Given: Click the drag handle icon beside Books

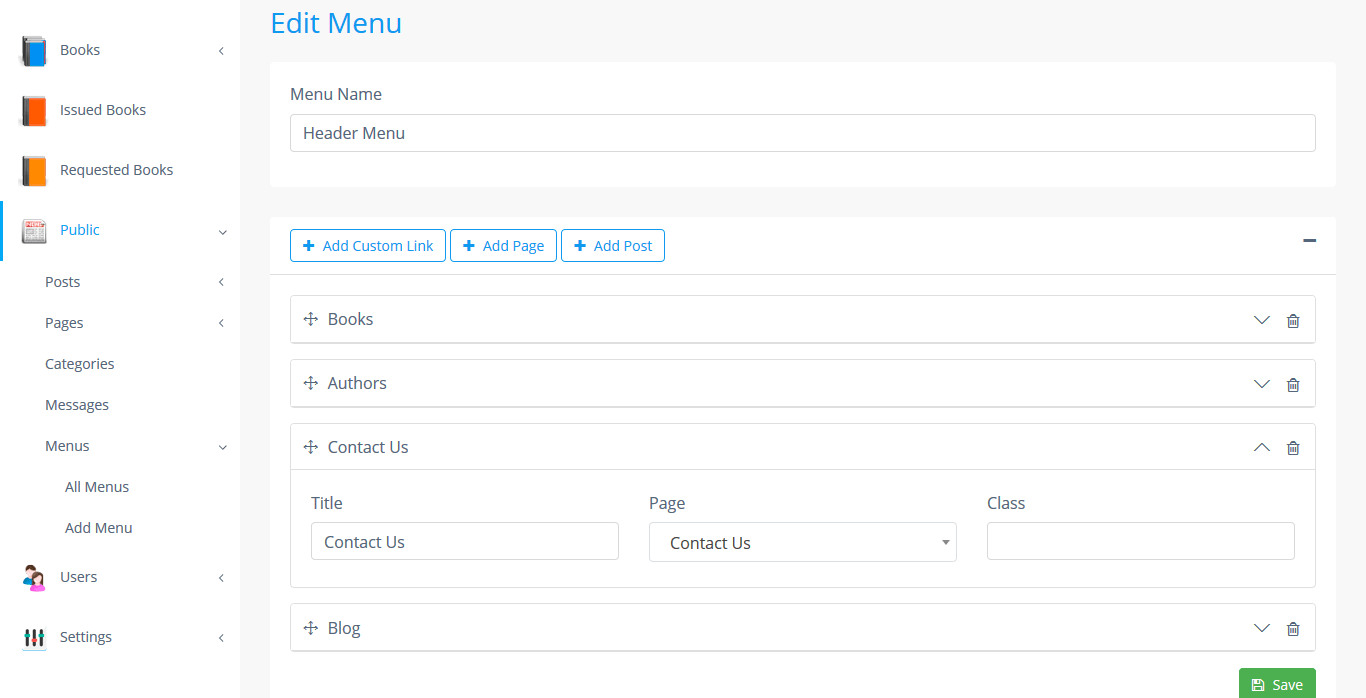Looking at the screenshot, I should tap(311, 320).
